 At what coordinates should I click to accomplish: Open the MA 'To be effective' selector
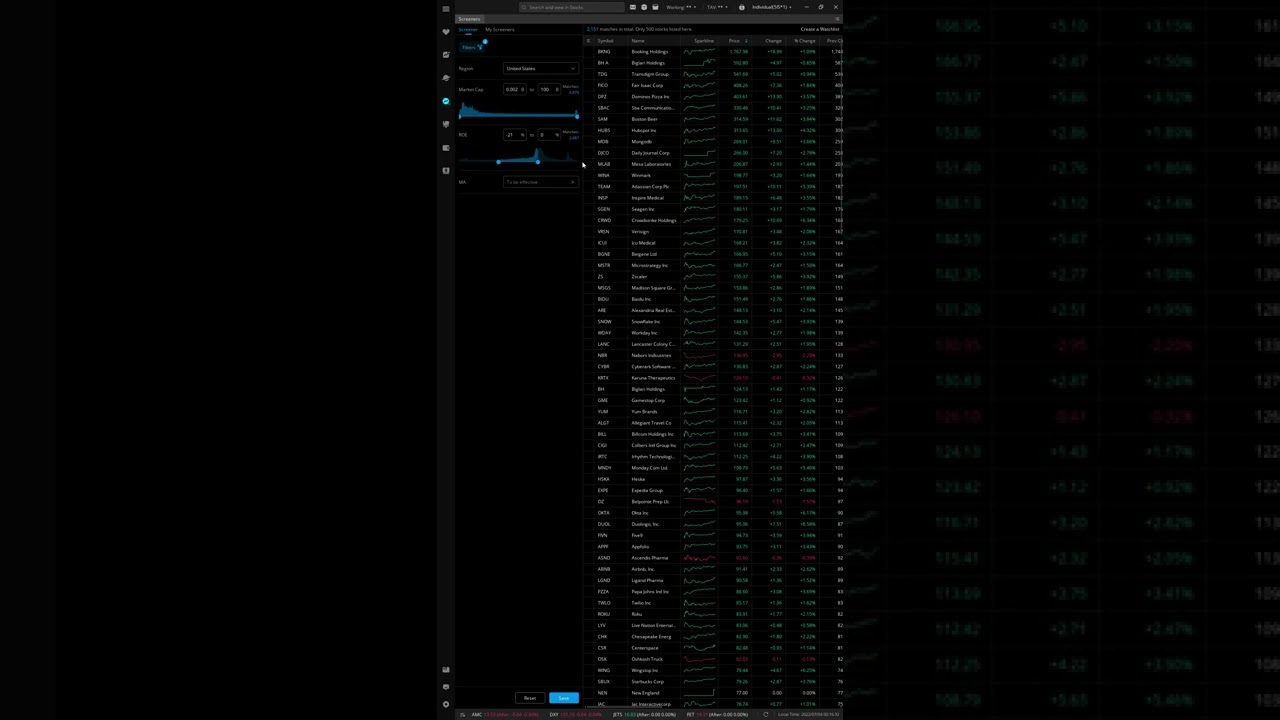pos(541,182)
